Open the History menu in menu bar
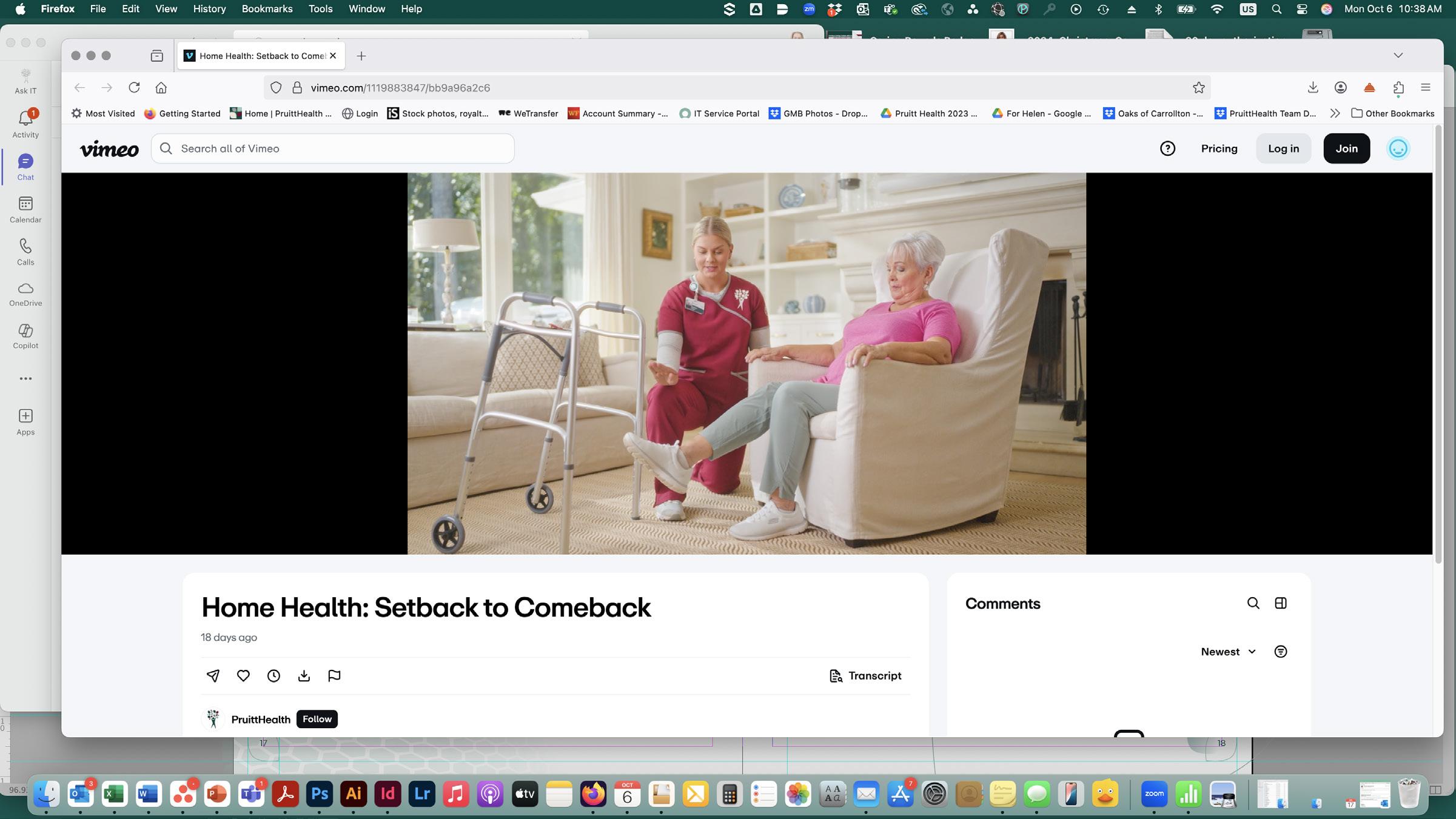The width and height of the screenshot is (1456, 819). pos(209,9)
